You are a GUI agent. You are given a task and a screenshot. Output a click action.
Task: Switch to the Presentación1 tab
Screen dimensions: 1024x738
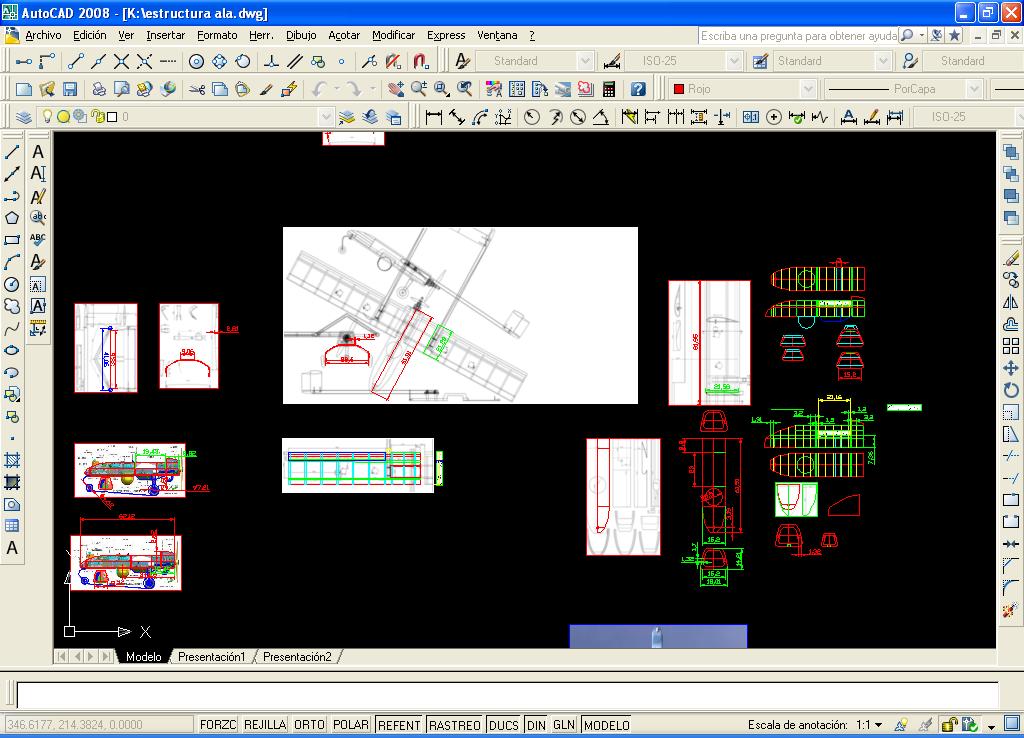tap(211, 657)
